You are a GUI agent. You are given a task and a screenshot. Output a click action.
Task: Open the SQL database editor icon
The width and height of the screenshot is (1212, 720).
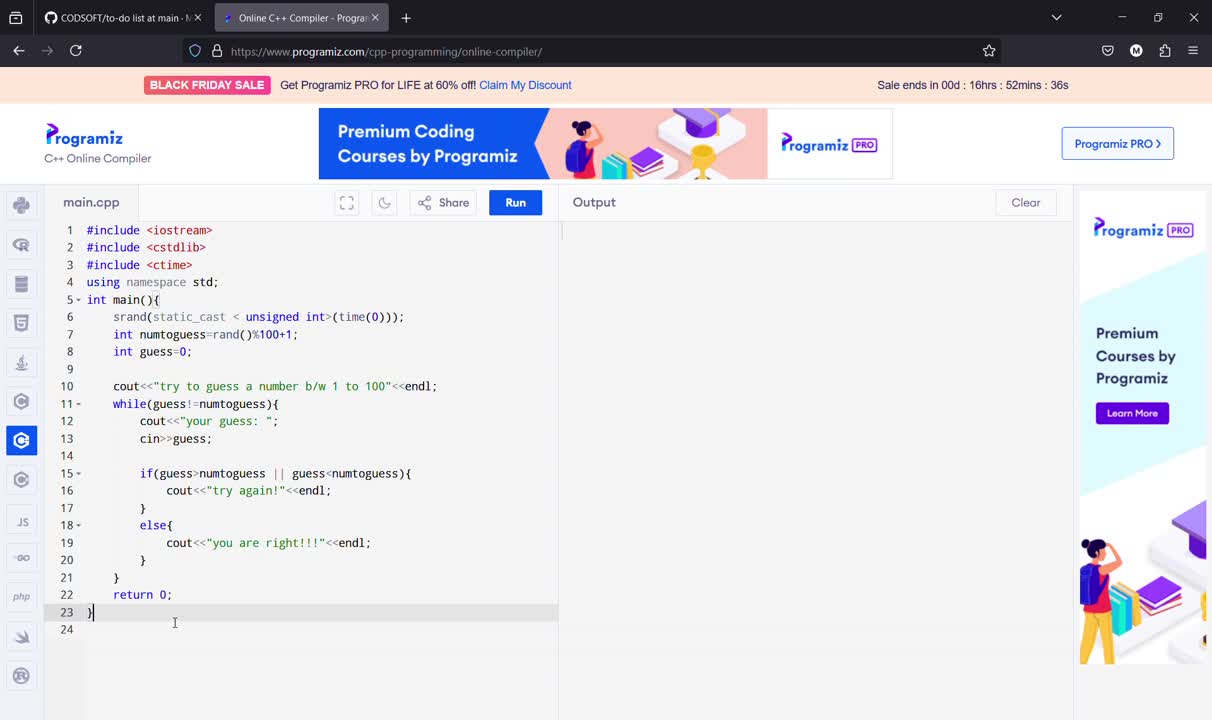(x=21, y=284)
